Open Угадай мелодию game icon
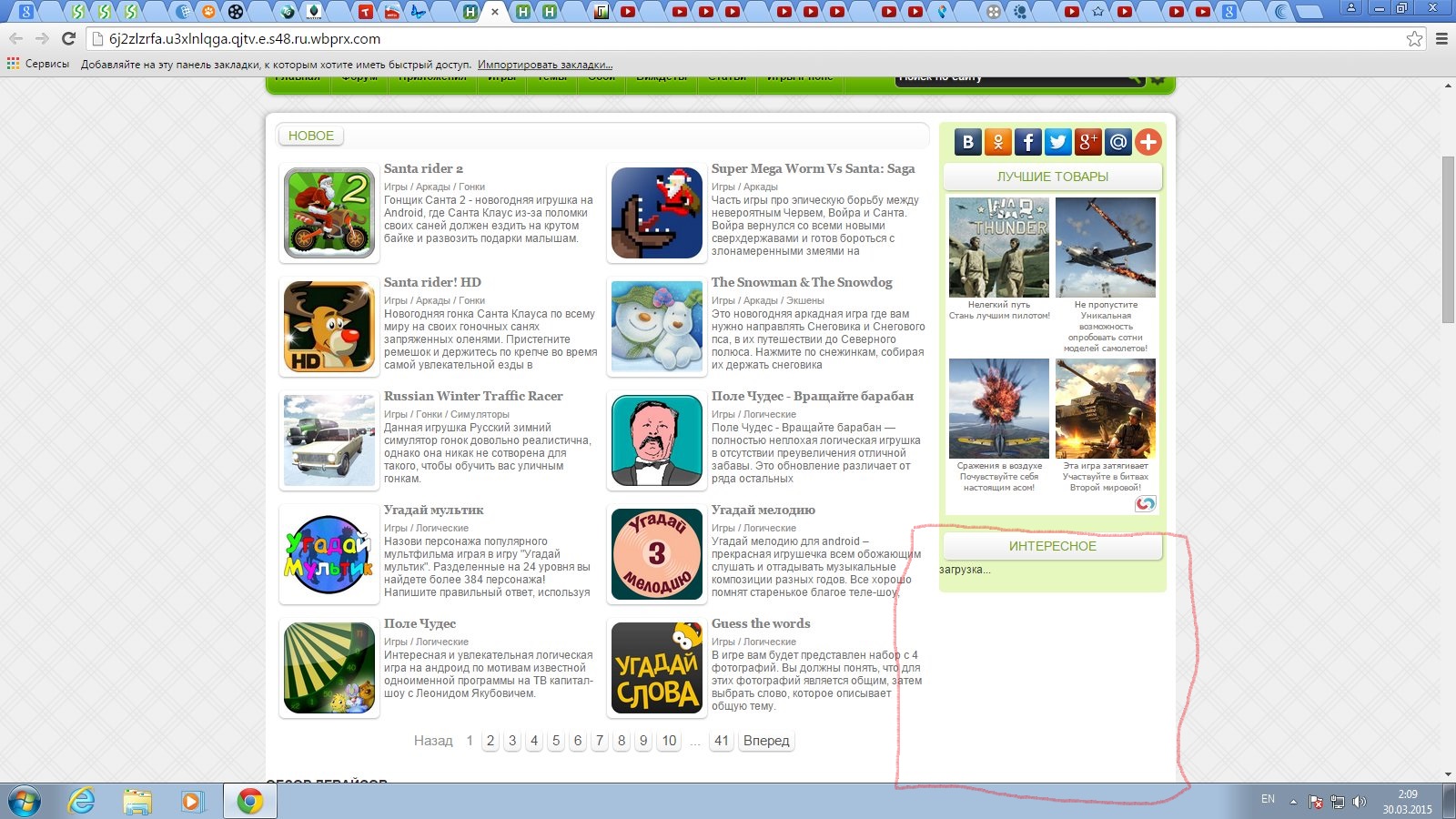1456x819 pixels. coord(657,554)
